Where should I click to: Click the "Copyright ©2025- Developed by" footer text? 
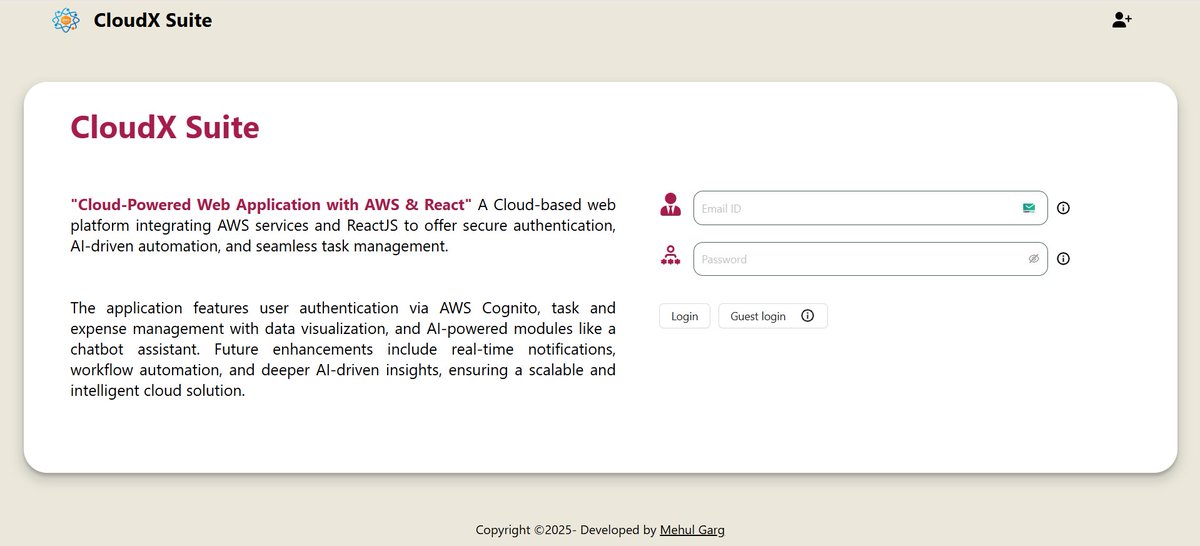click(566, 530)
